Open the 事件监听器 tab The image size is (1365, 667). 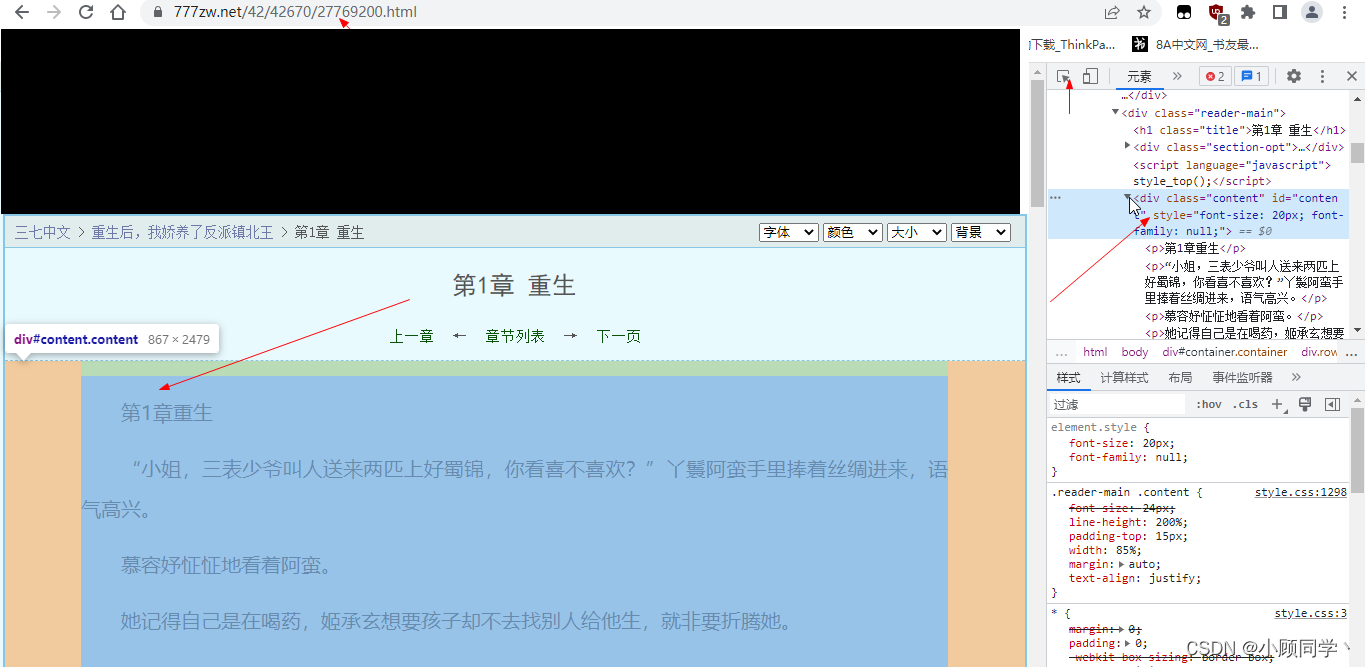(1242, 377)
